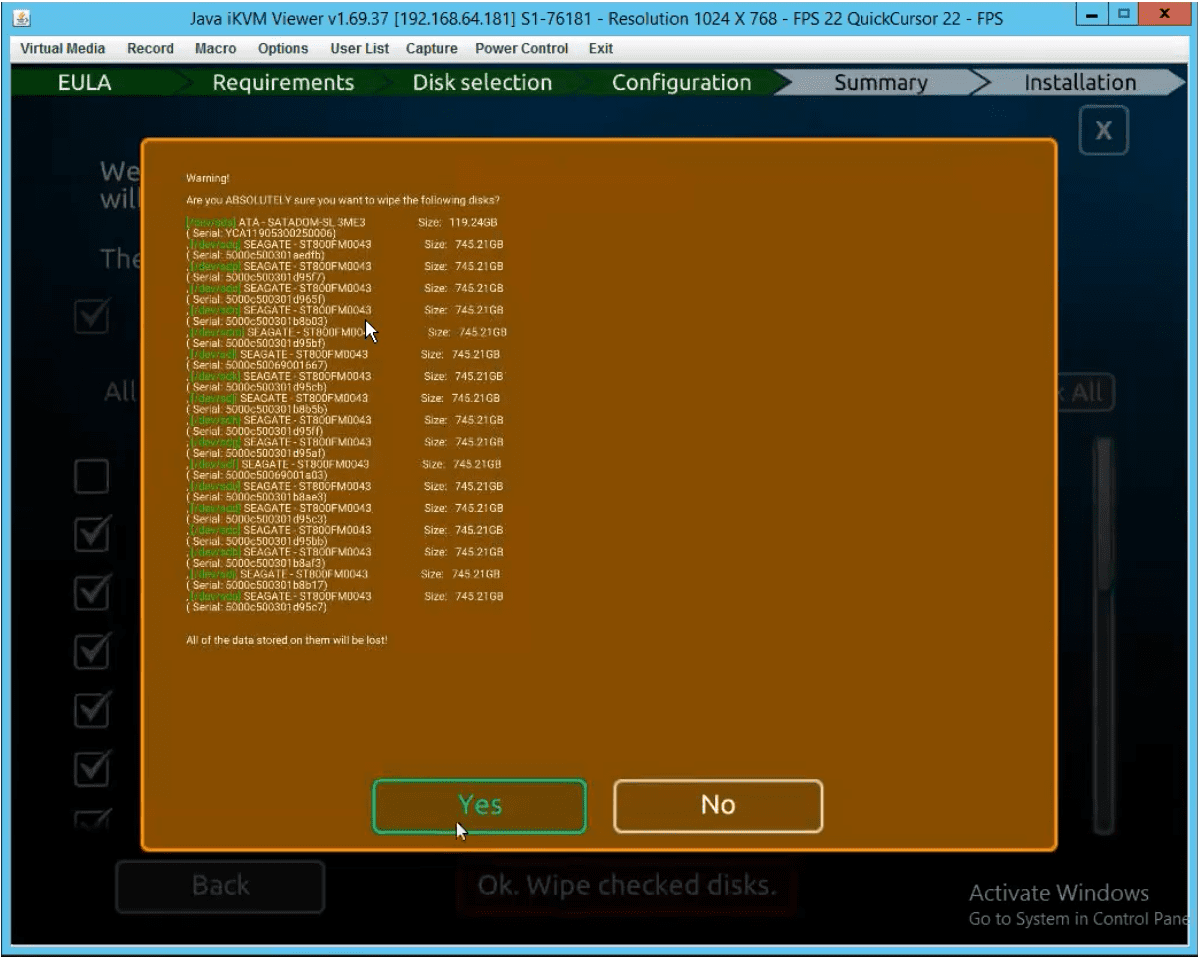The width and height of the screenshot is (1199, 959).
Task: Open the Power Control menu
Action: (521, 49)
